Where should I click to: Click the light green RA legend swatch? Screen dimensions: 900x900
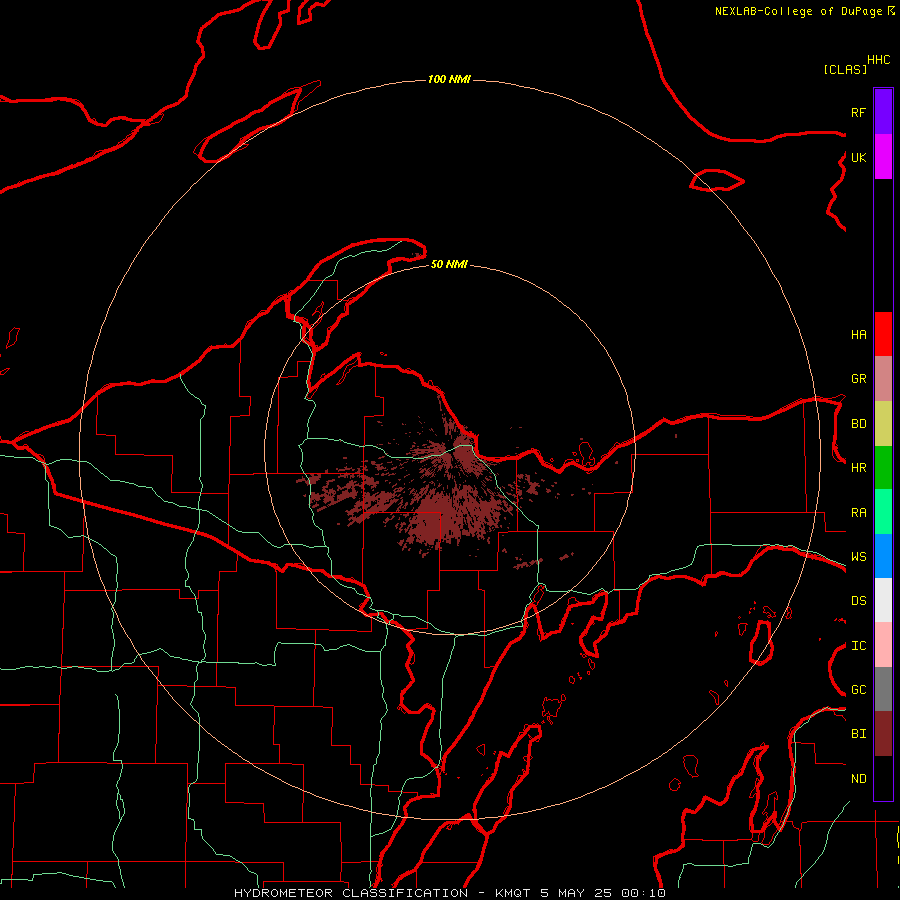coord(883,512)
